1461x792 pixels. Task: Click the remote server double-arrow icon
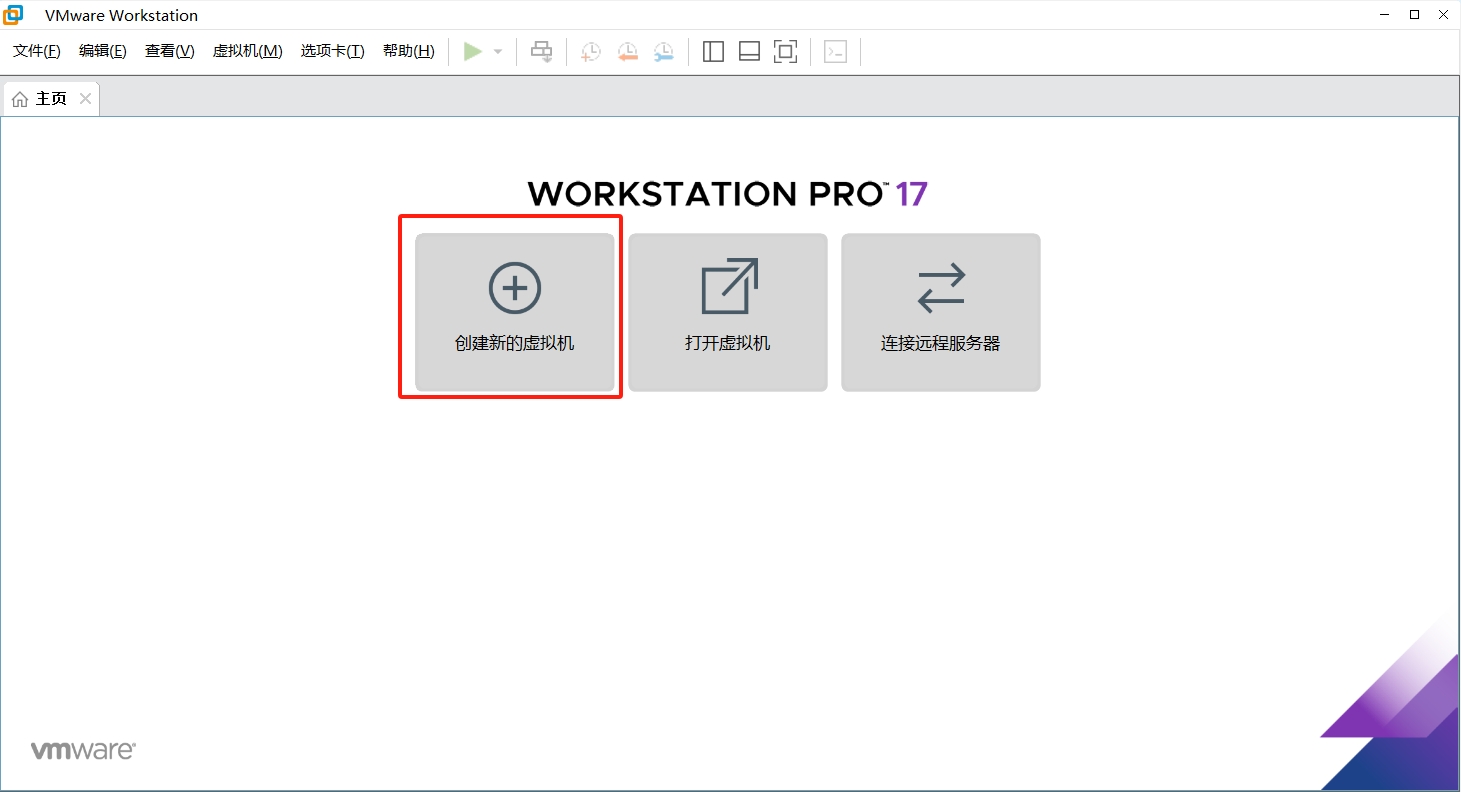(941, 288)
